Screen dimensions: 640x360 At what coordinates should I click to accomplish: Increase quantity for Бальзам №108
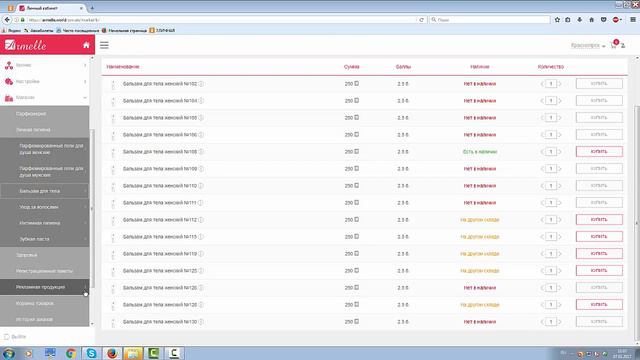[x=560, y=152]
